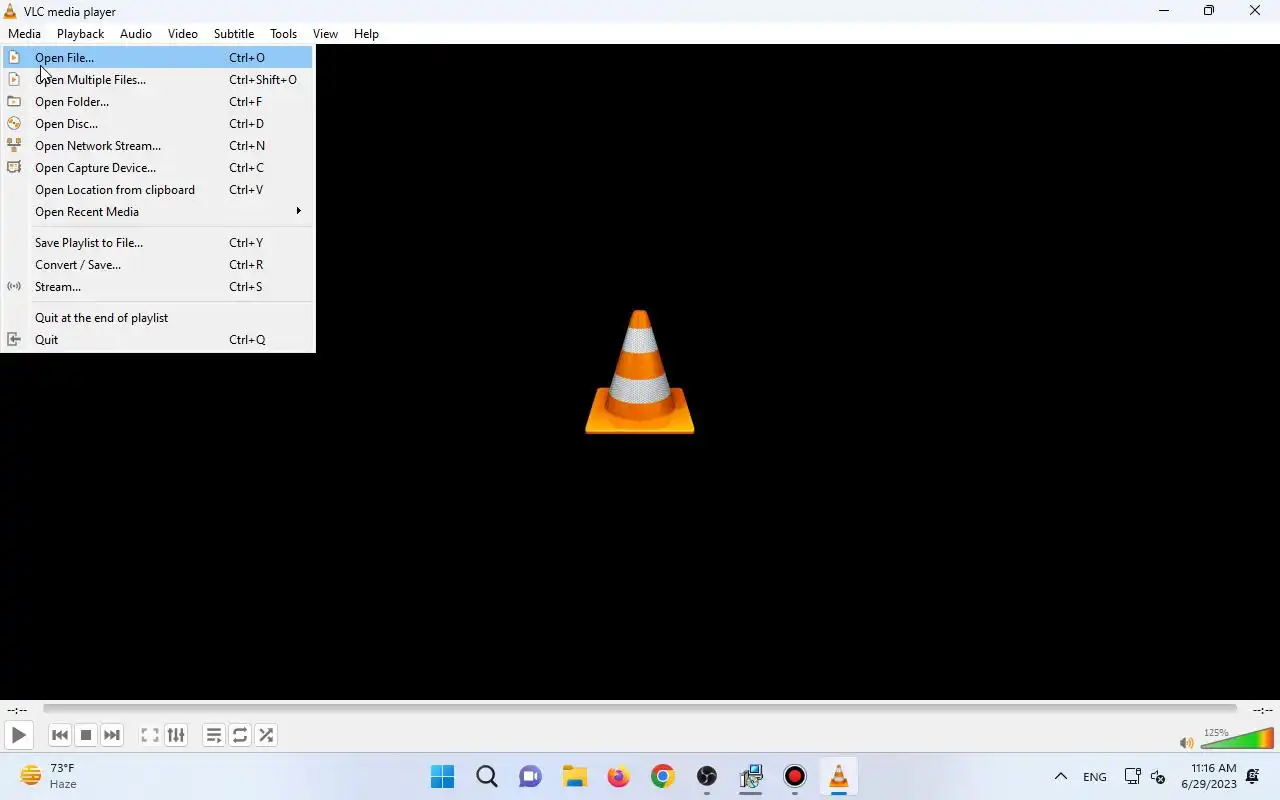Screen dimensions: 1280x800
Task: Click the Media menu in menu bar
Action: (25, 34)
